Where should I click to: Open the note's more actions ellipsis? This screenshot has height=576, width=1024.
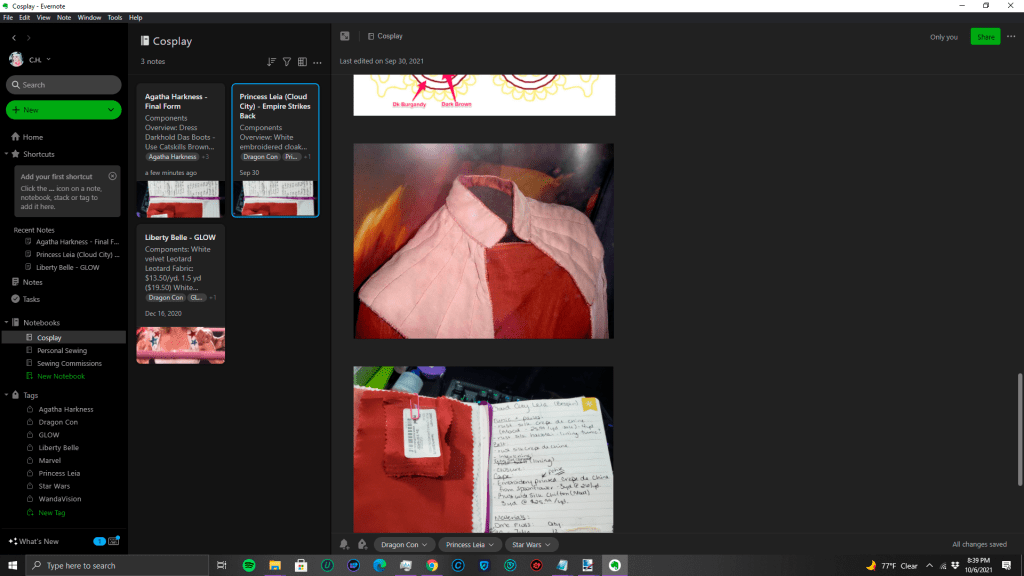point(1011,37)
